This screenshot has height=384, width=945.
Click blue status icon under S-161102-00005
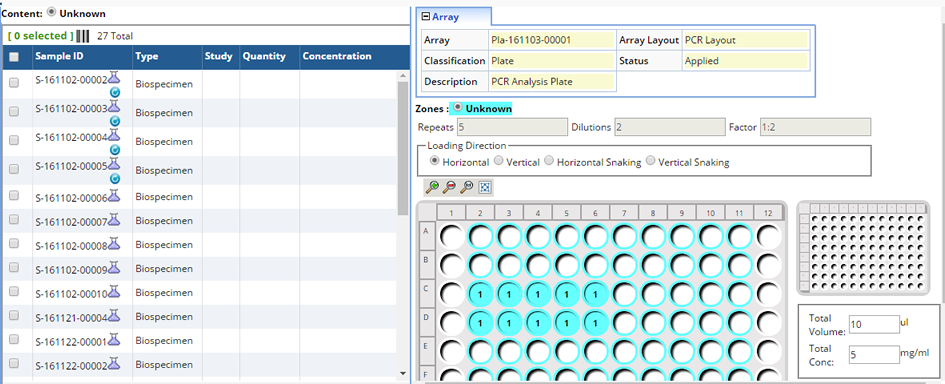point(115,179)
